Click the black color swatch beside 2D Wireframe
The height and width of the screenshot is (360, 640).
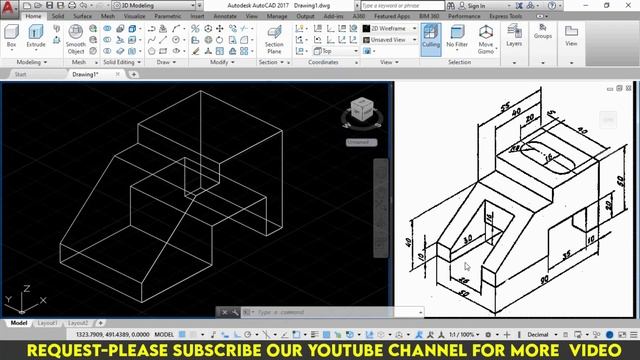[x=367, y=28]
